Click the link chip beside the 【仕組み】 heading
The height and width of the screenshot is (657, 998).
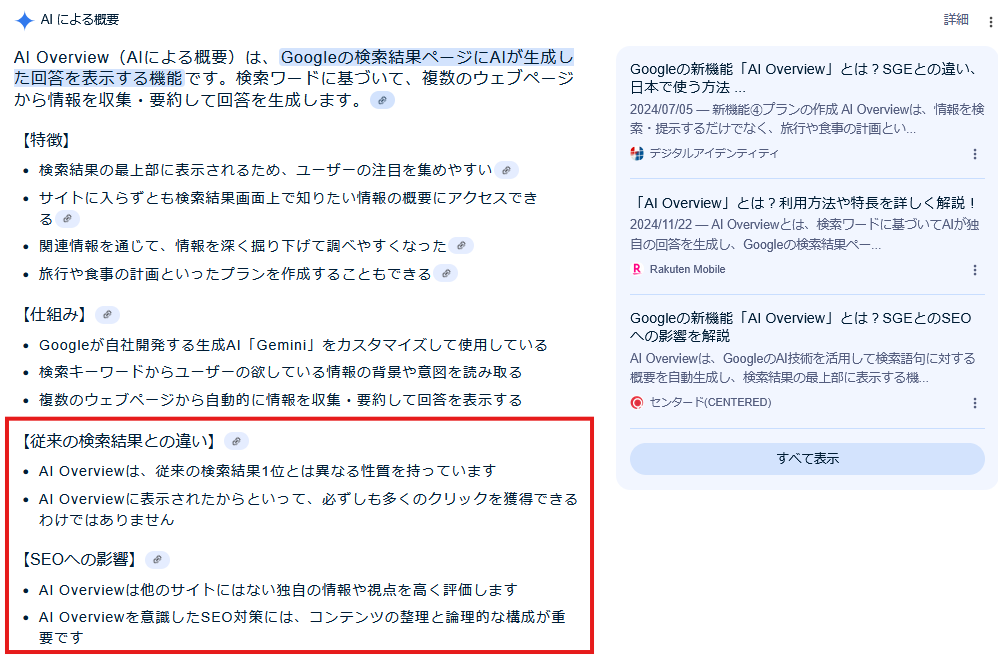108,314
